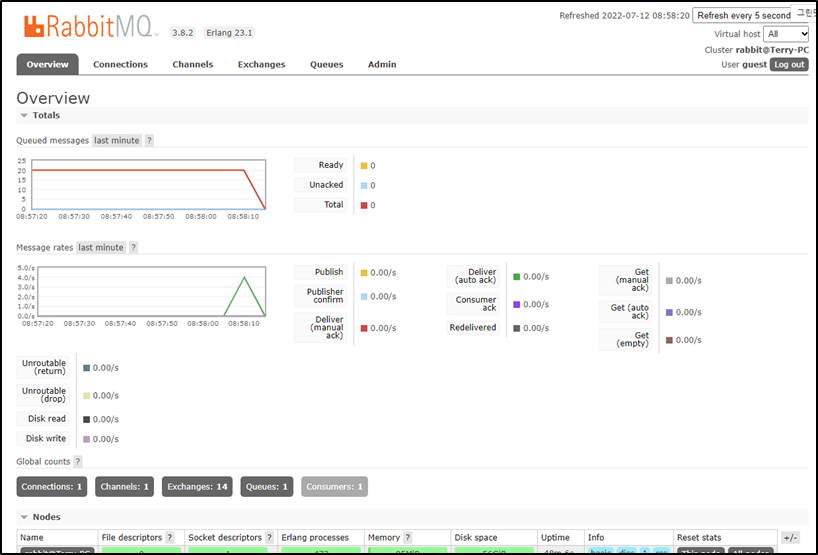Click the Queued messages chart
Viewport: 818px width, 555px height.
click(149, 185)
